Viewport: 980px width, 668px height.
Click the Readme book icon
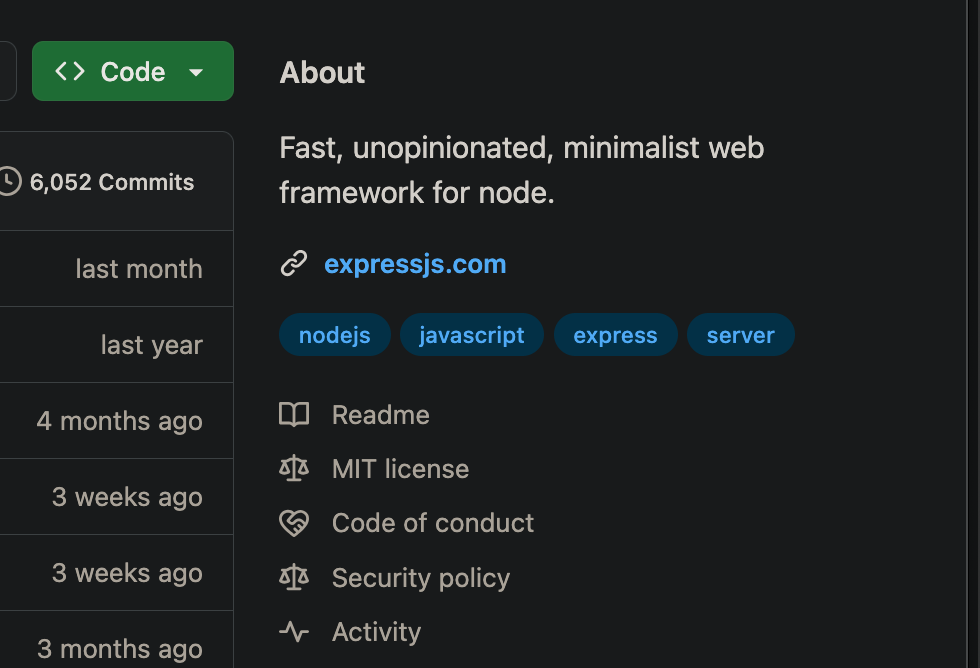pos(294,415)
